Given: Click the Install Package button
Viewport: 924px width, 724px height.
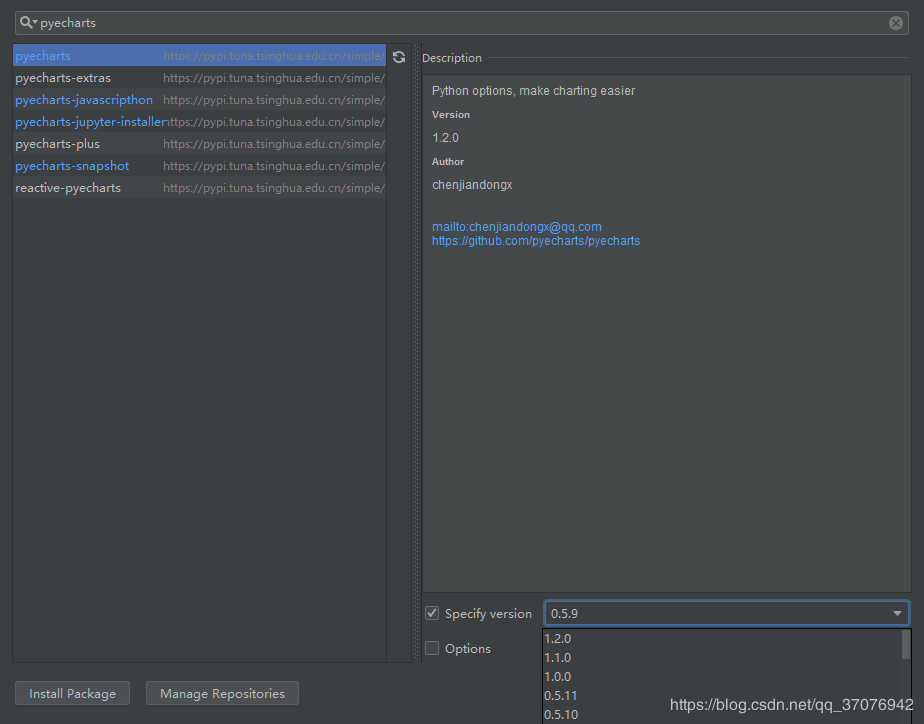Looking at the screenshot, I should pos(72,693).
